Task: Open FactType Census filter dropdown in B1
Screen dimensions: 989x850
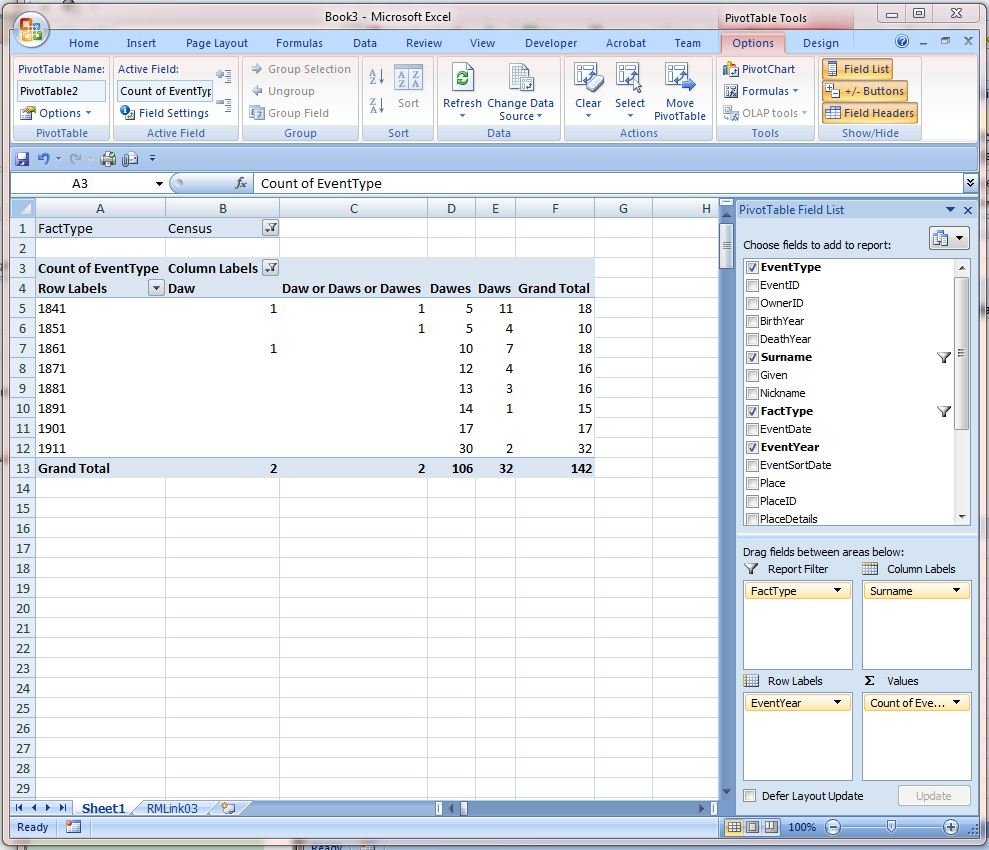Action: [x=271, y=228]
